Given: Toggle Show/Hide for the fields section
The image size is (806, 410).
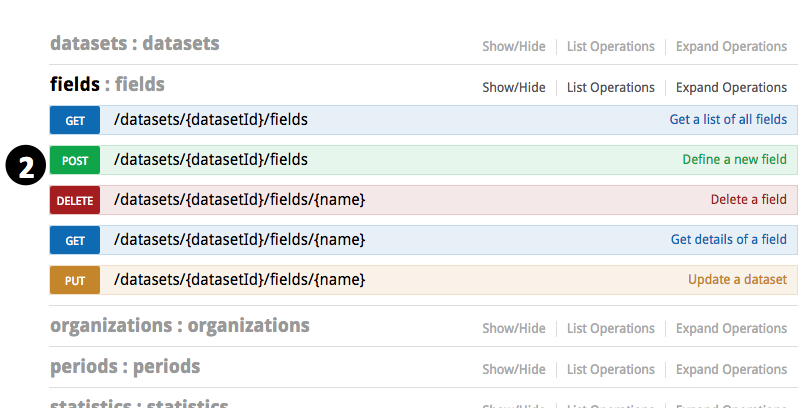Looking at the screenshot, I should coord(514,87).
